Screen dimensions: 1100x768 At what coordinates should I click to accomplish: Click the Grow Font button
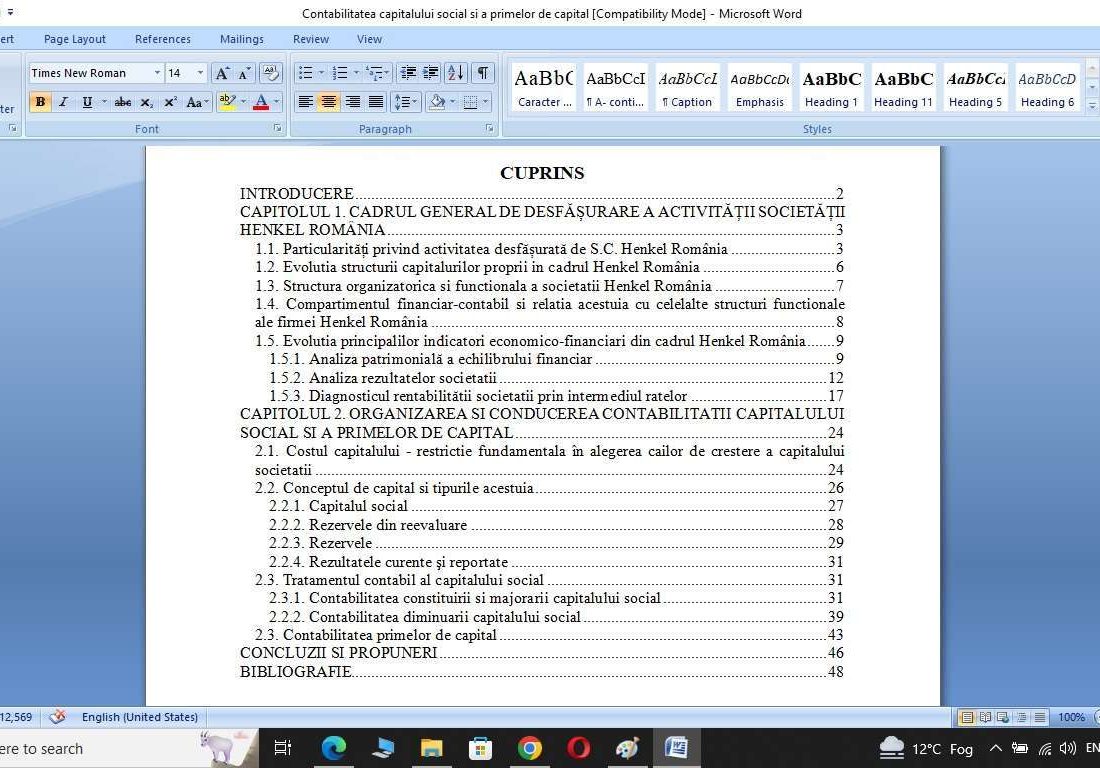coord(222,73)
